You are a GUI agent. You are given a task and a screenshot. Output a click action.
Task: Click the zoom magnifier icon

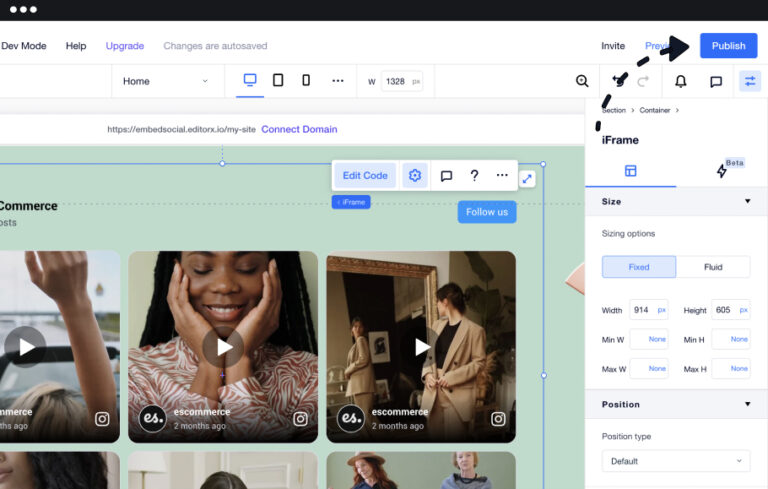pyautogui.click(x=582, y=81)
